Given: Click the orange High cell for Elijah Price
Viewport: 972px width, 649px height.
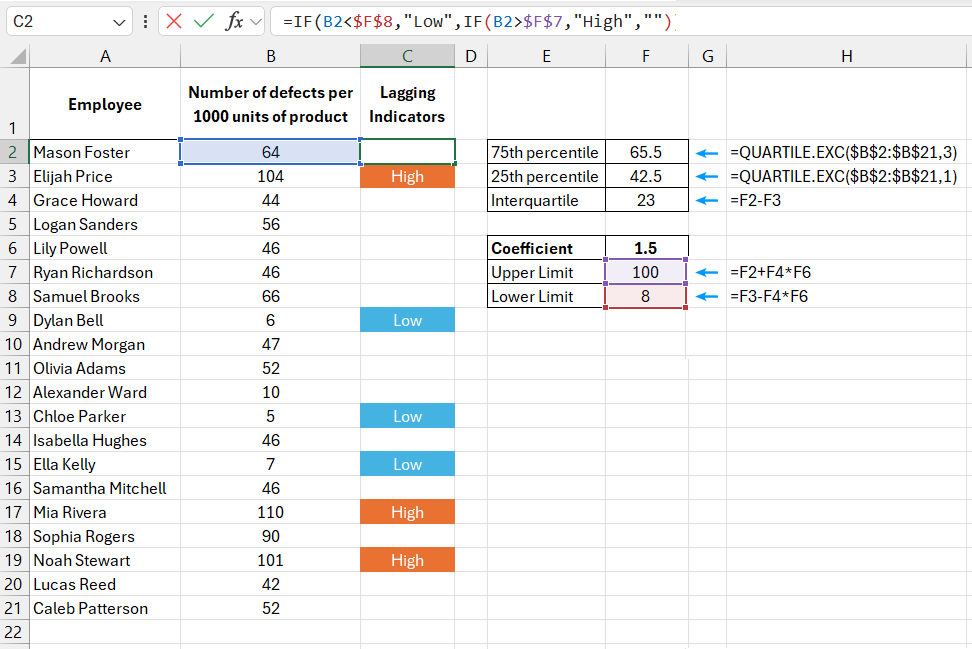Looking at the screenshot, I should point(407,176).
